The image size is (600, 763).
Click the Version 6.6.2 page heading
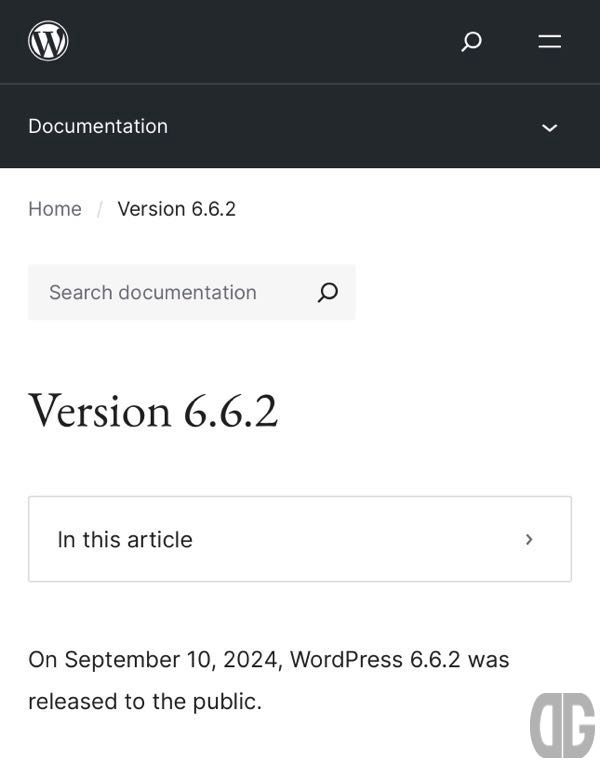153,411
